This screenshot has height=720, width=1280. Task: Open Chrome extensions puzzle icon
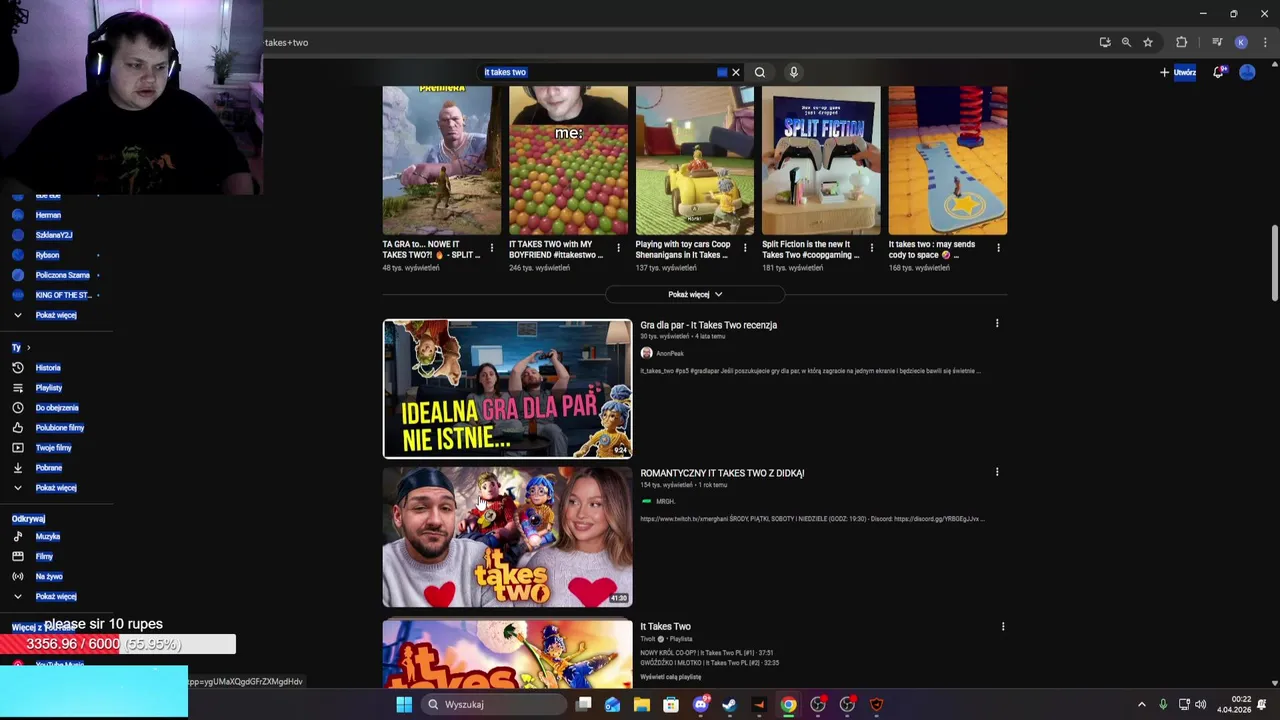[1182, 42]
